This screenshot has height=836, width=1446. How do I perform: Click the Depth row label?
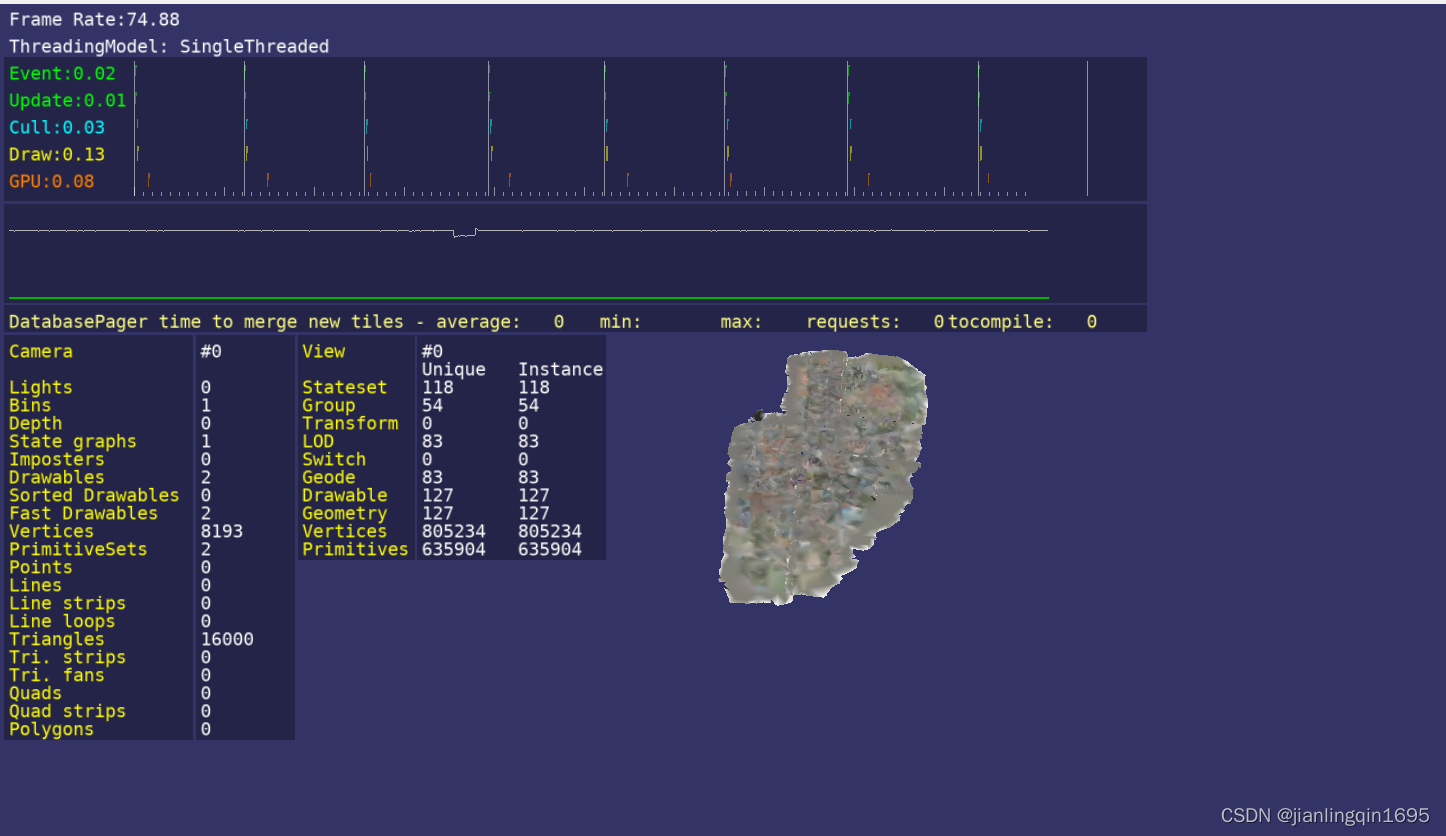pos(36,423)
